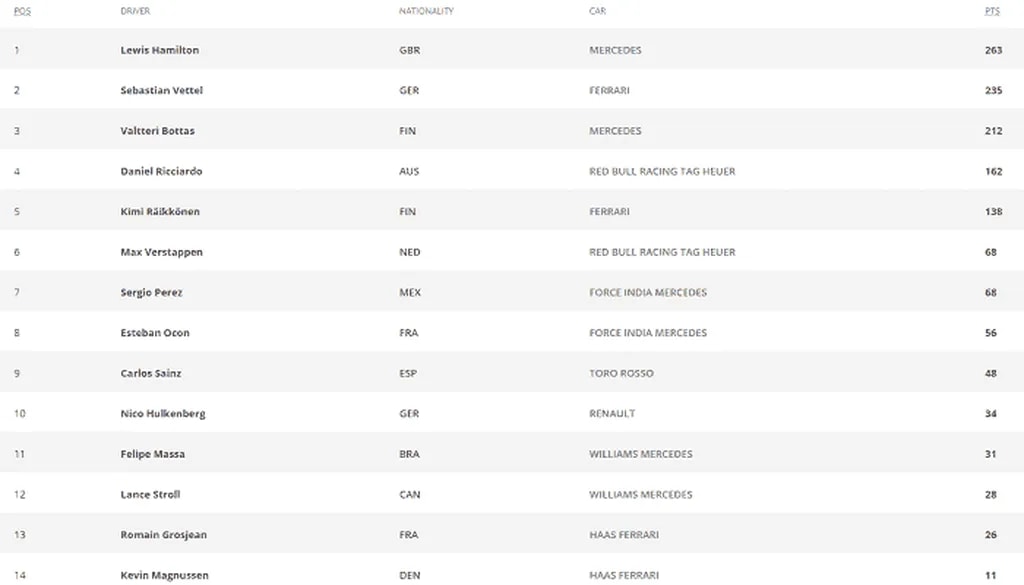Open Nico Hulkenberg driver profile

pyautogui.click(x=163, y=414)
